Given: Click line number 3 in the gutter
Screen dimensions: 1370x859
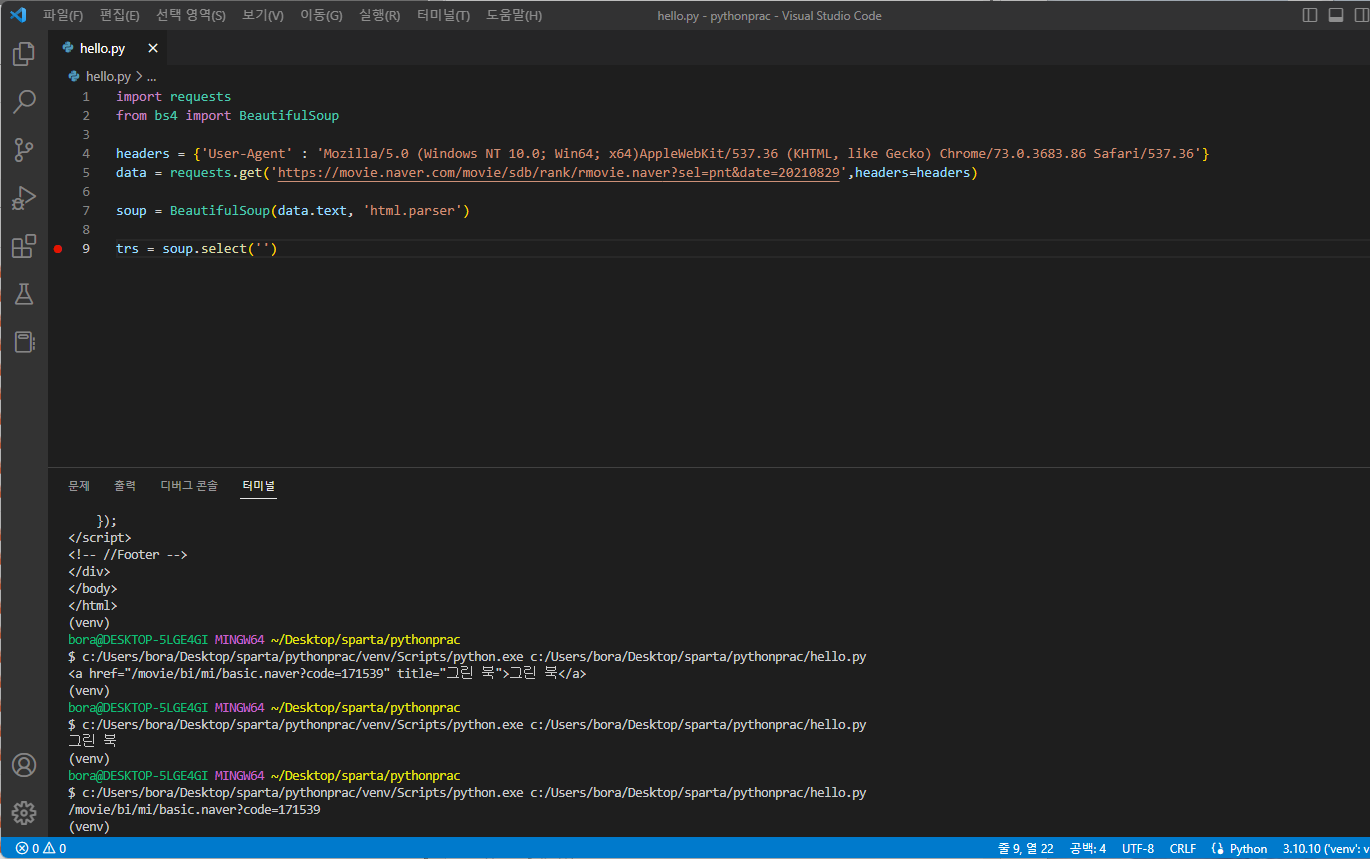Looking at the screenshot, I should [x=86, y=135].
